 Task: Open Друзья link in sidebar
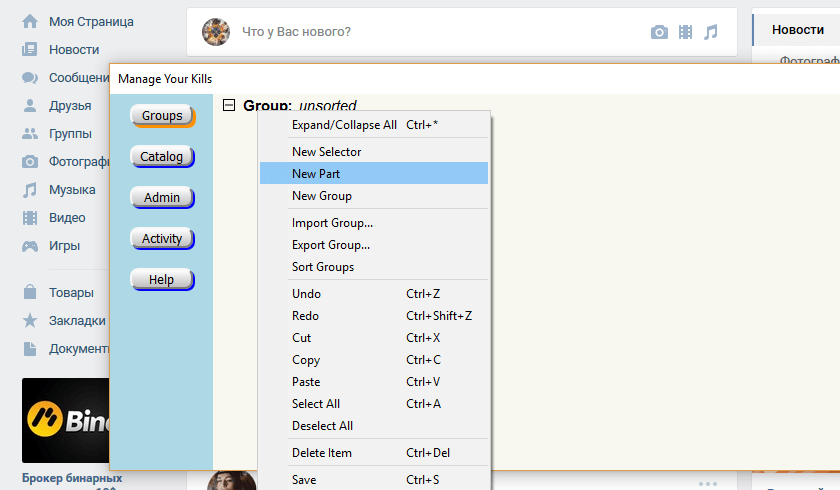(x=70, y=105)
